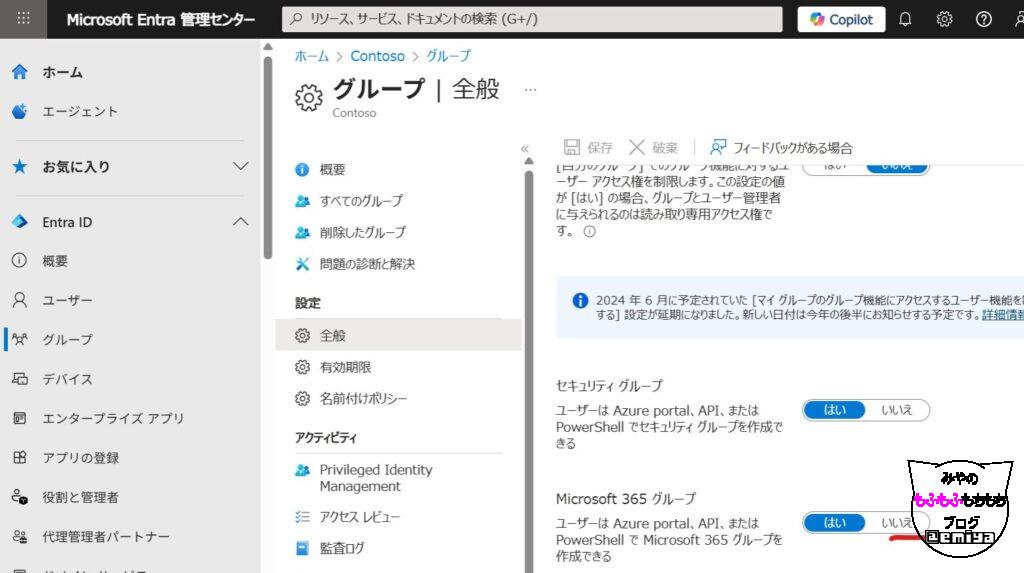1024x573 pixels.
Task: Open 有効期限 settings
Action: [x=345, y=367]
